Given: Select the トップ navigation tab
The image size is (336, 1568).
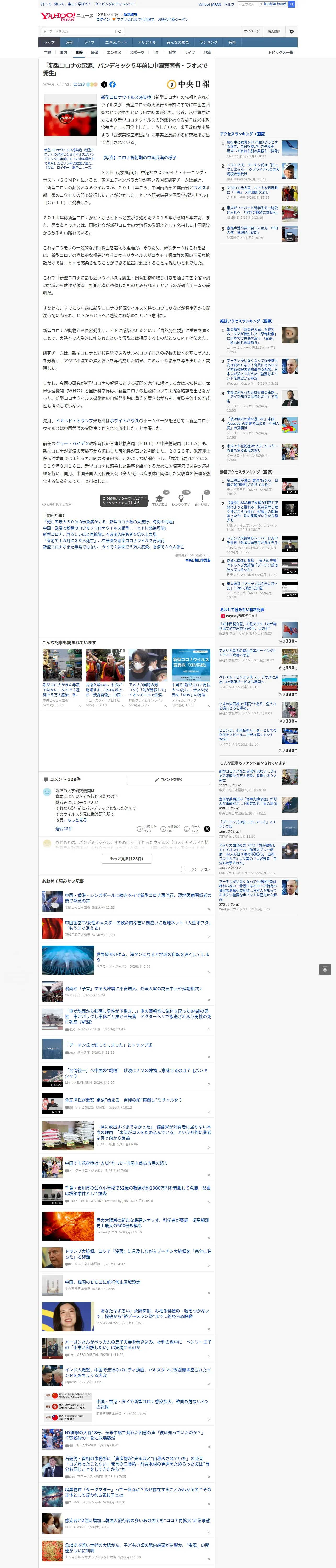Looking at the screenshot, I should [49, 42].
